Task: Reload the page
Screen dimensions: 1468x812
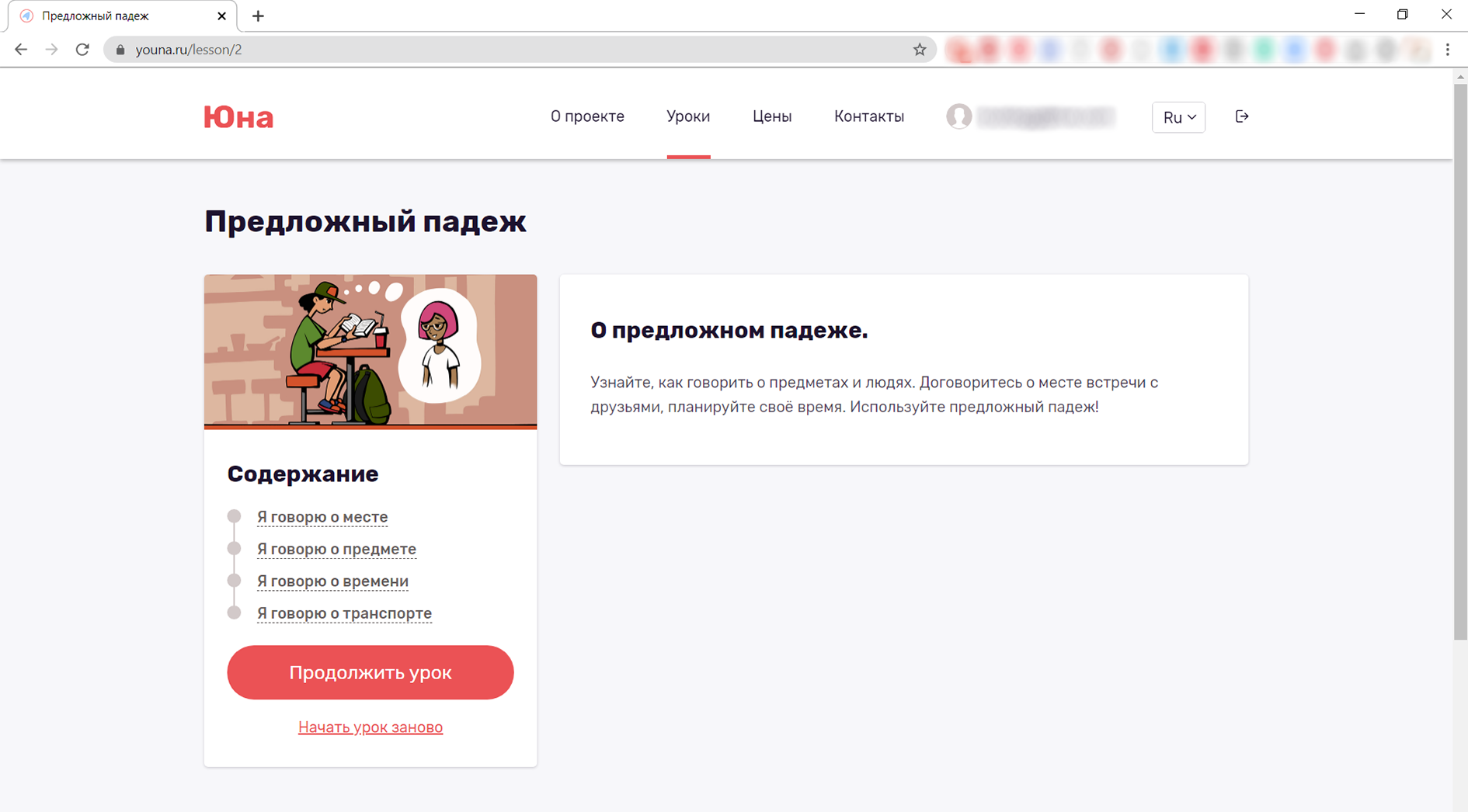Action: pos(82,50)
